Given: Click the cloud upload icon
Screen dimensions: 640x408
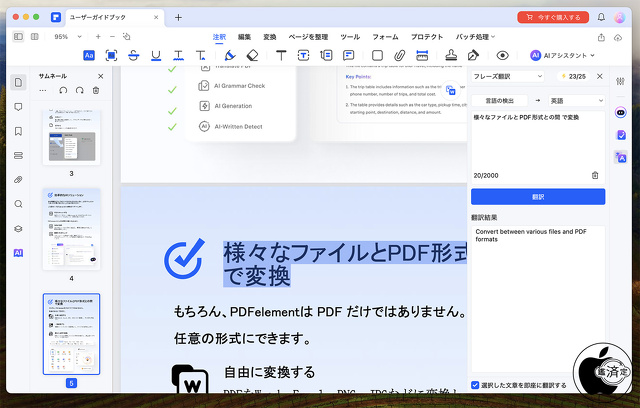Looking at the screenshot, I should (x=618, y=38).
